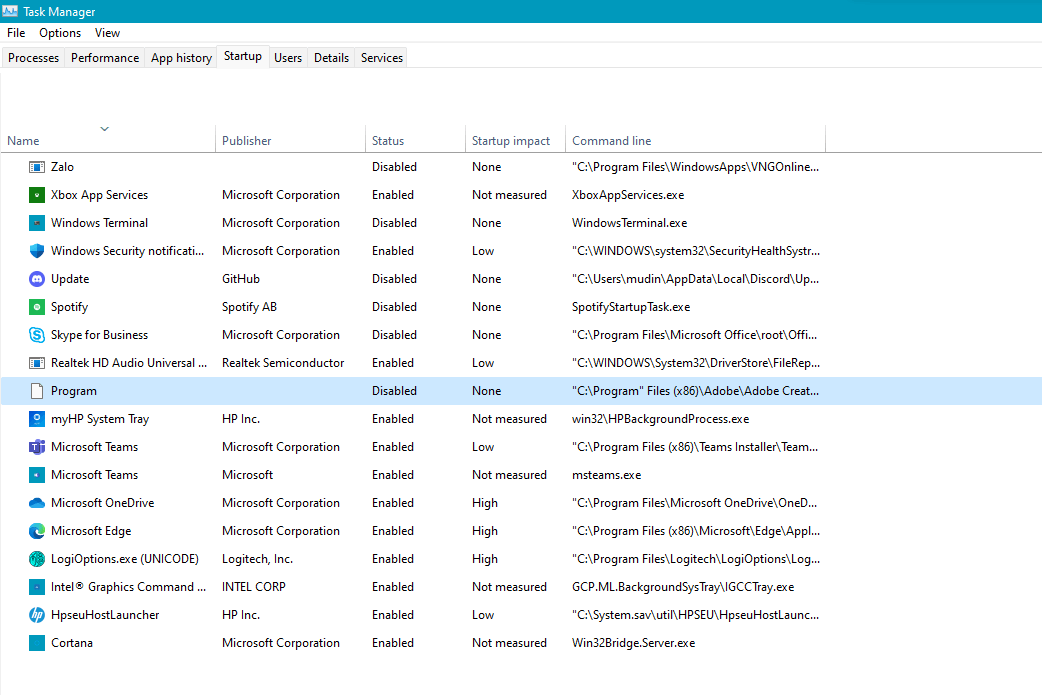This screenshot has width=1042, height=695.
Task: Click the Xbox App Services icon
Action: coord(31,195)
